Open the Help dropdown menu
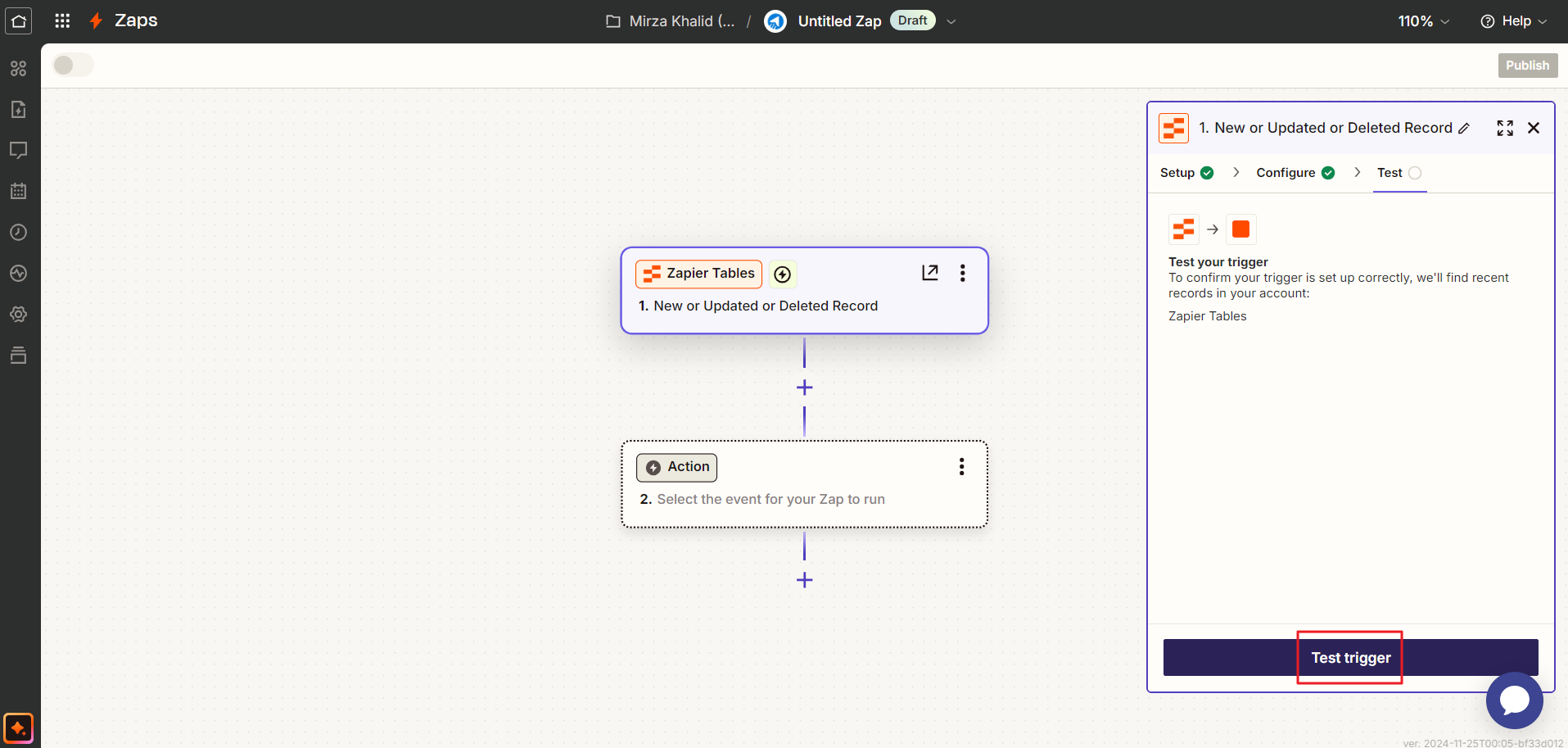The width and height of the screenshot is (1568, 748). 1514,21
